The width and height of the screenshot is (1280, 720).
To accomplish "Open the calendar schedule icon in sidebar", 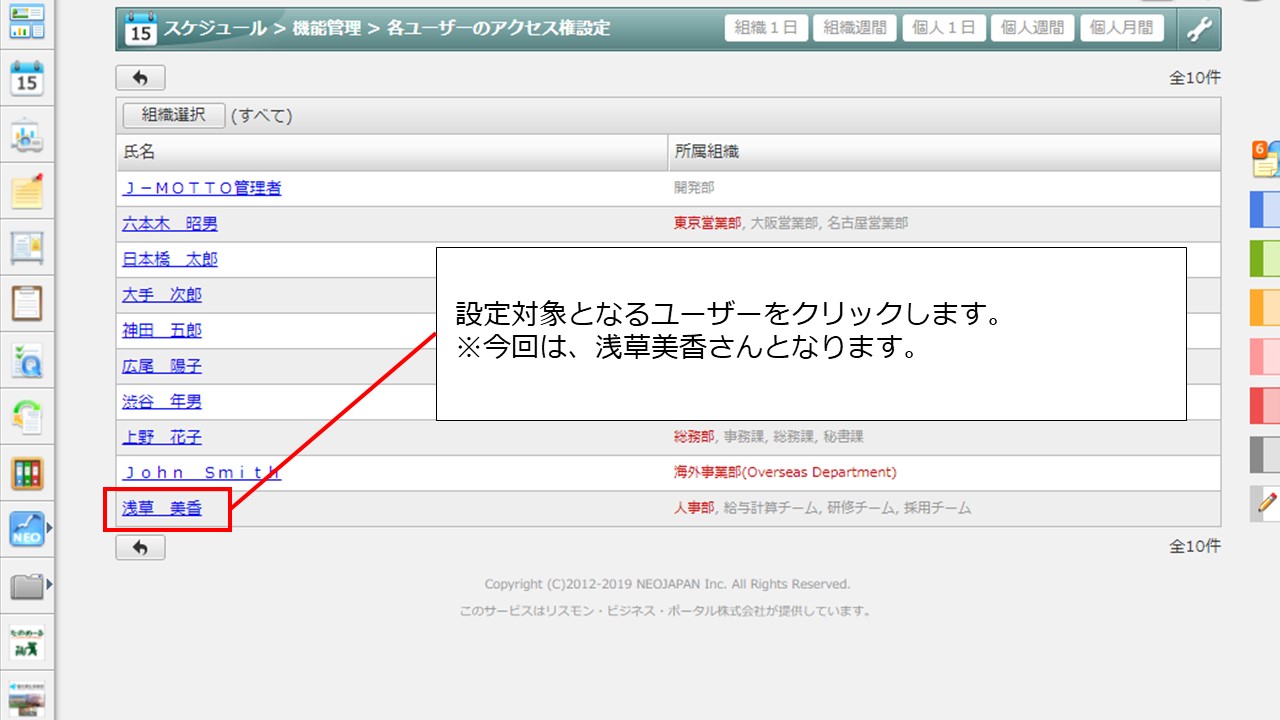I will [27, 77].
